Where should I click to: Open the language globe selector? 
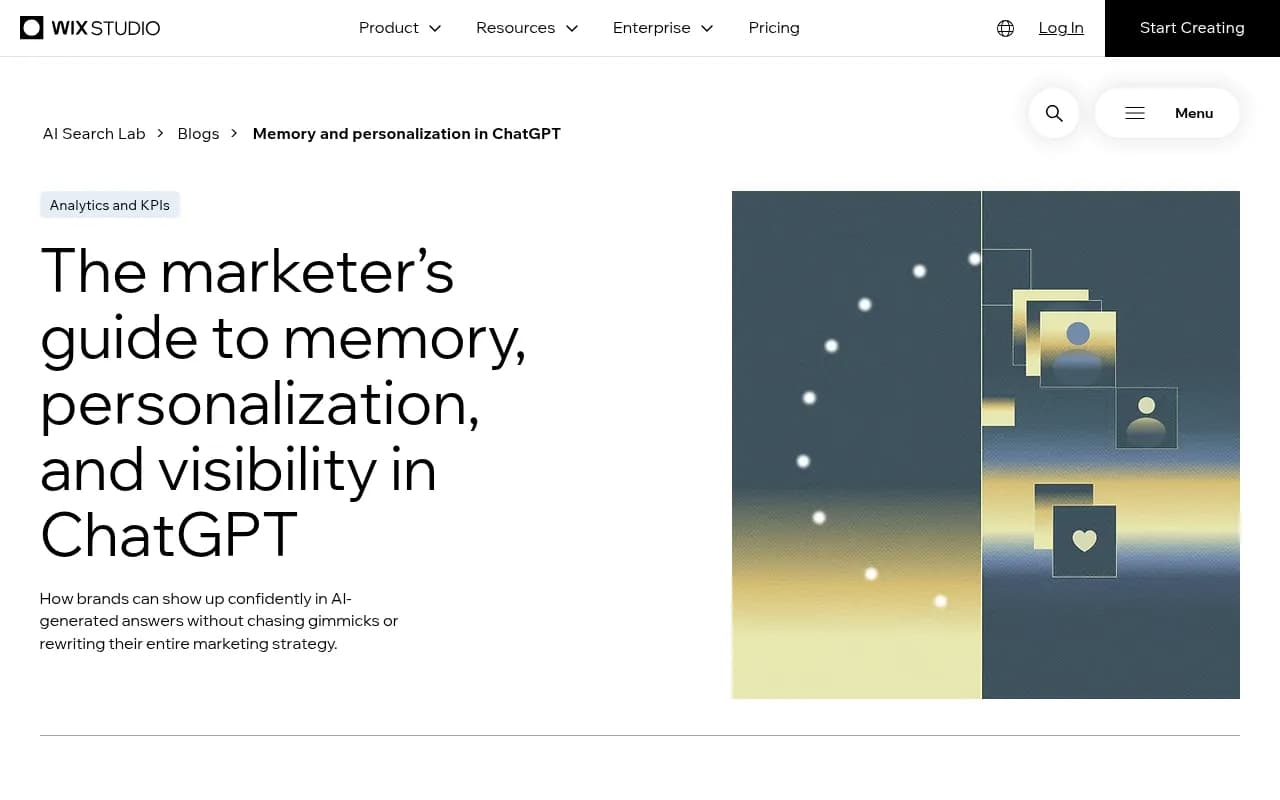pyautogui.click(x=1006, y=28)
